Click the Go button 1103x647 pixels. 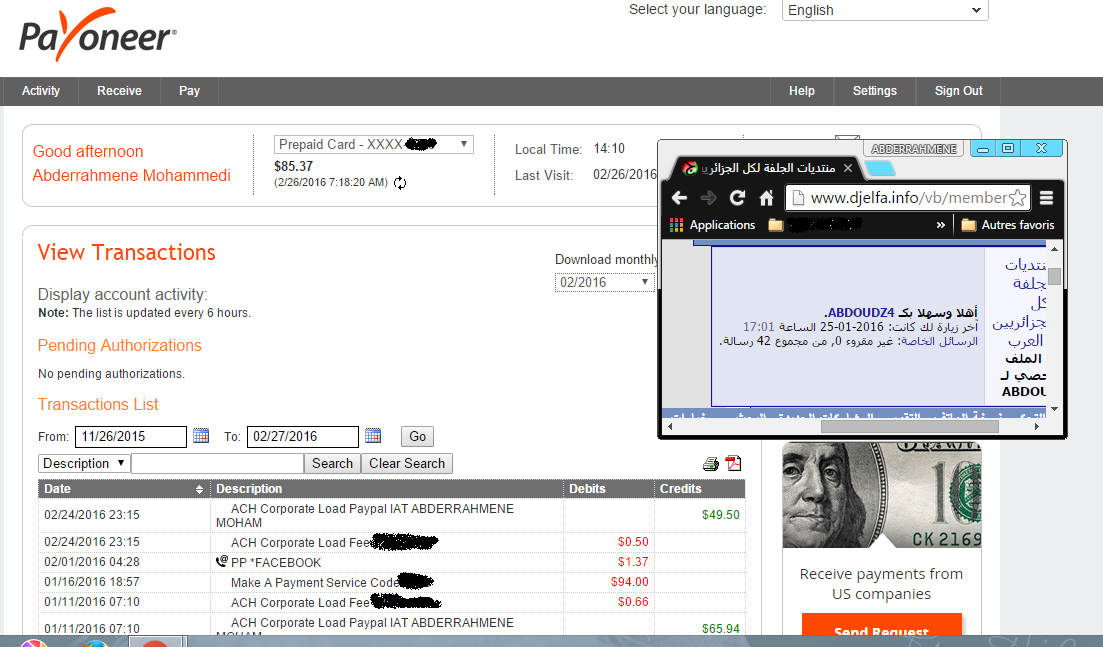pyautogui.click(x=417, y=436)
